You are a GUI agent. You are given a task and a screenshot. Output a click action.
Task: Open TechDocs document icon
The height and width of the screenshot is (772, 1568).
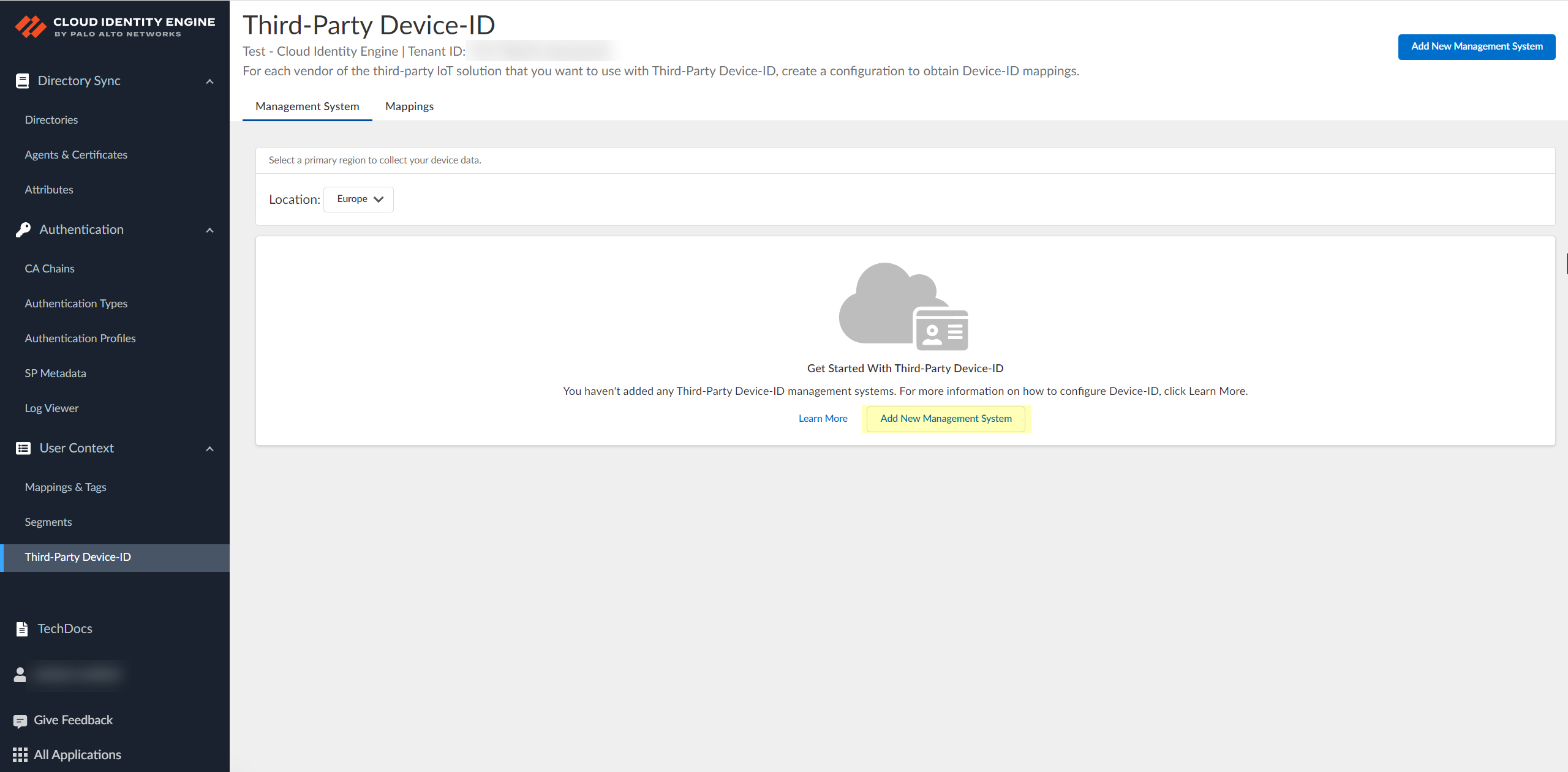[x=22, y=629]
